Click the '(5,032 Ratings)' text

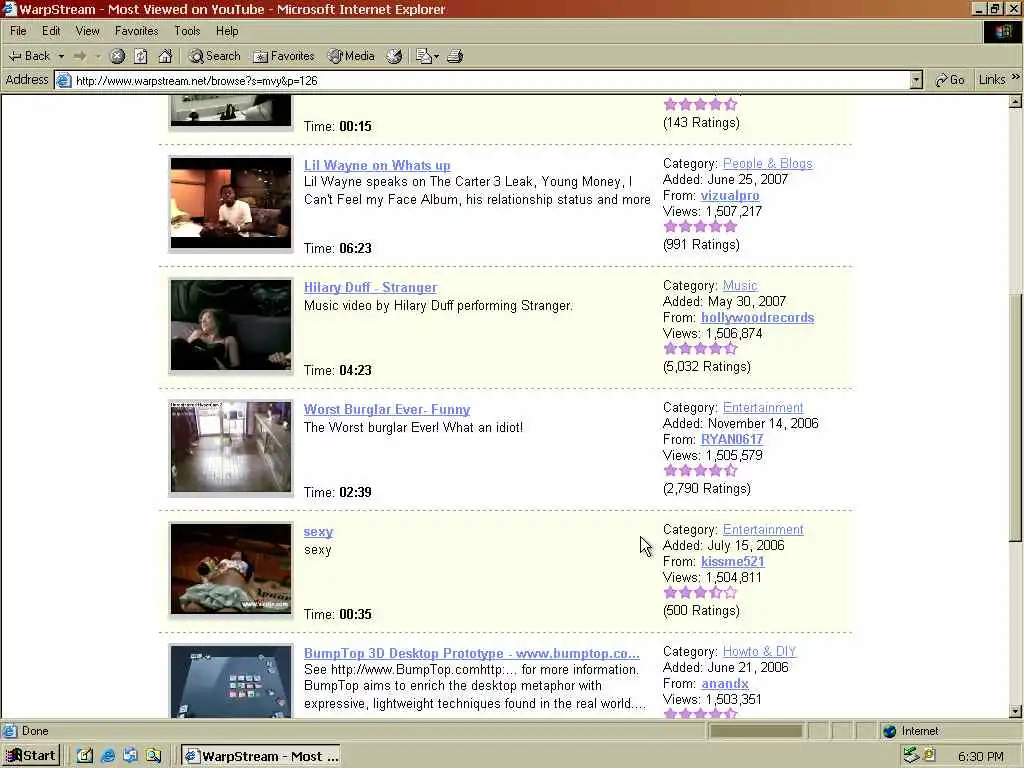(707, 366)
